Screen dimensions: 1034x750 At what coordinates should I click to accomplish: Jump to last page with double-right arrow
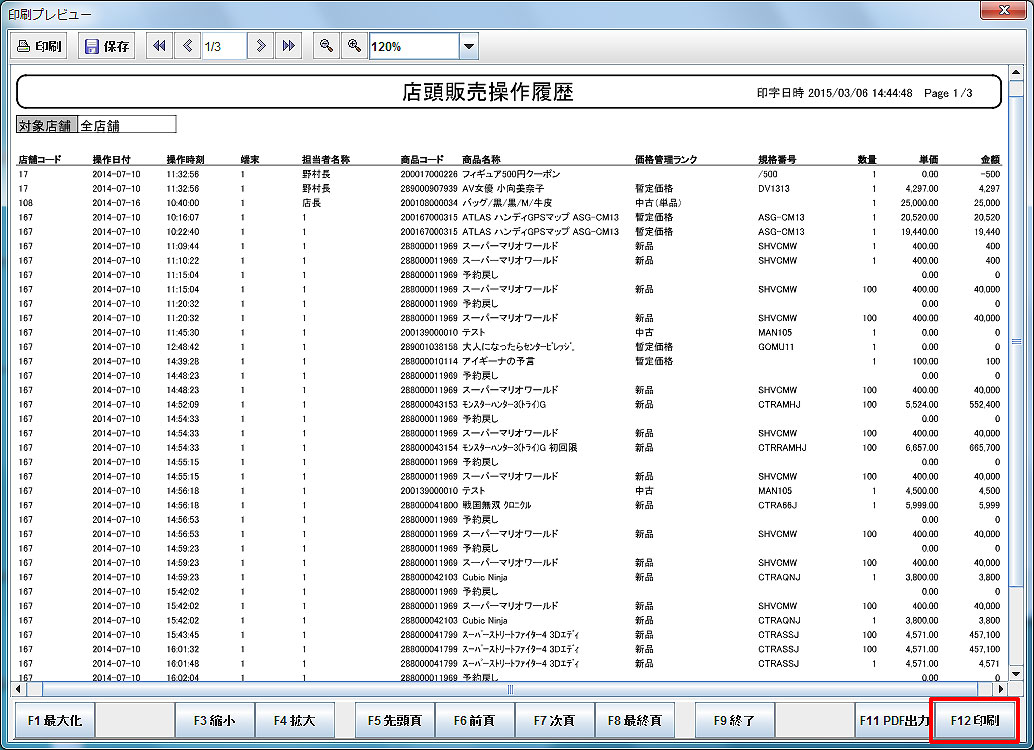coord(288,46)
